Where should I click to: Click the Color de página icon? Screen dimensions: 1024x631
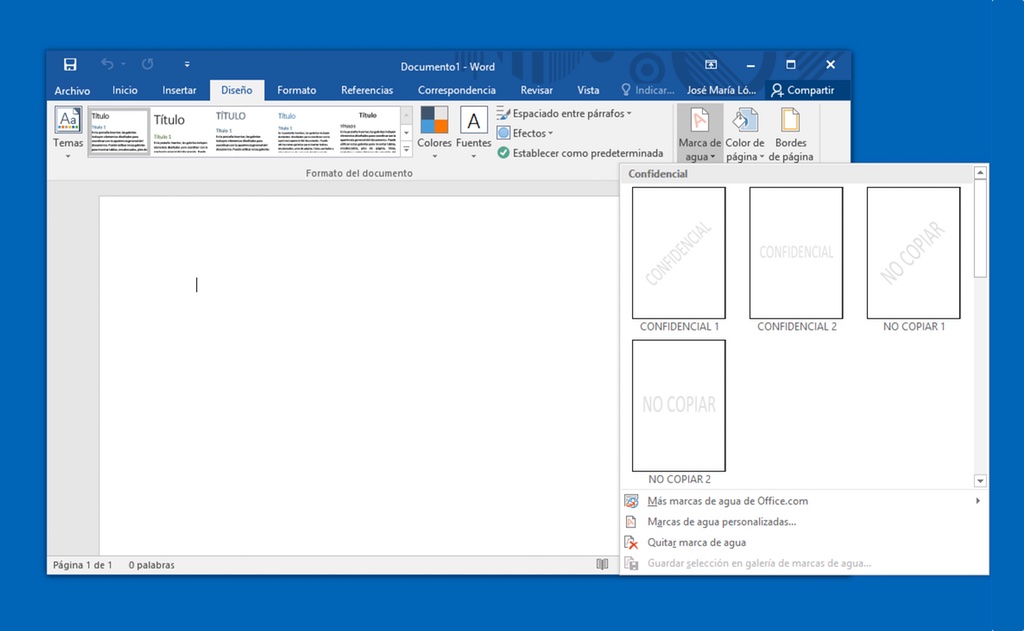744,122
